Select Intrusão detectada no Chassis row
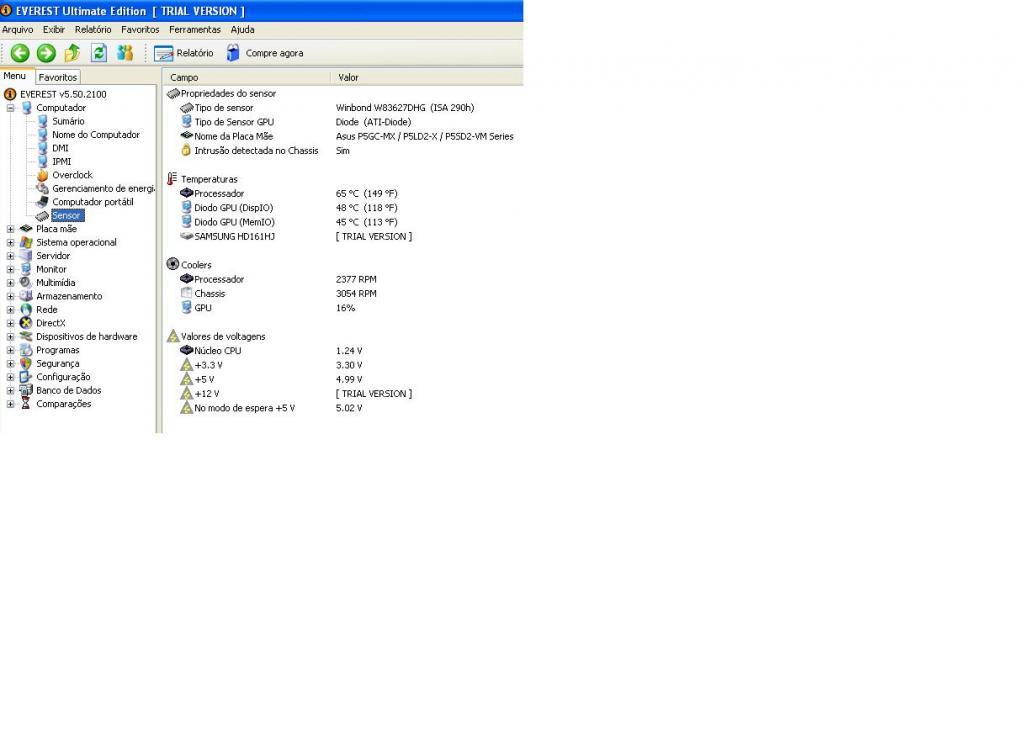The image size is (1024, 736). [x=343, y=151]
